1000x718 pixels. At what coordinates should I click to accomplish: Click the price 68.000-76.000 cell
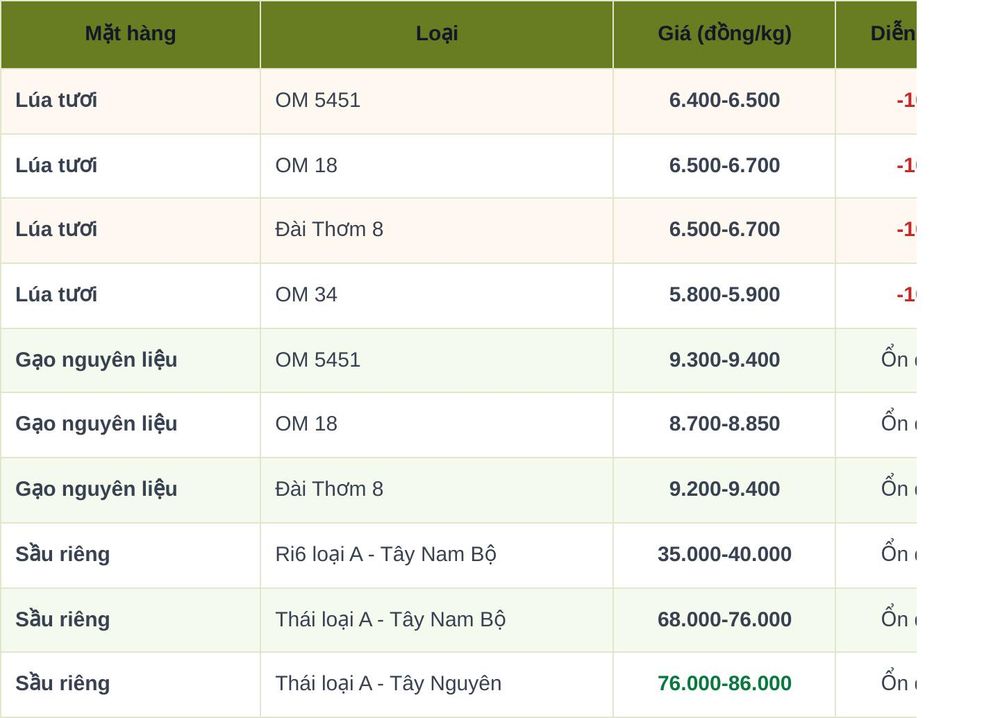(x=724, y=619)
